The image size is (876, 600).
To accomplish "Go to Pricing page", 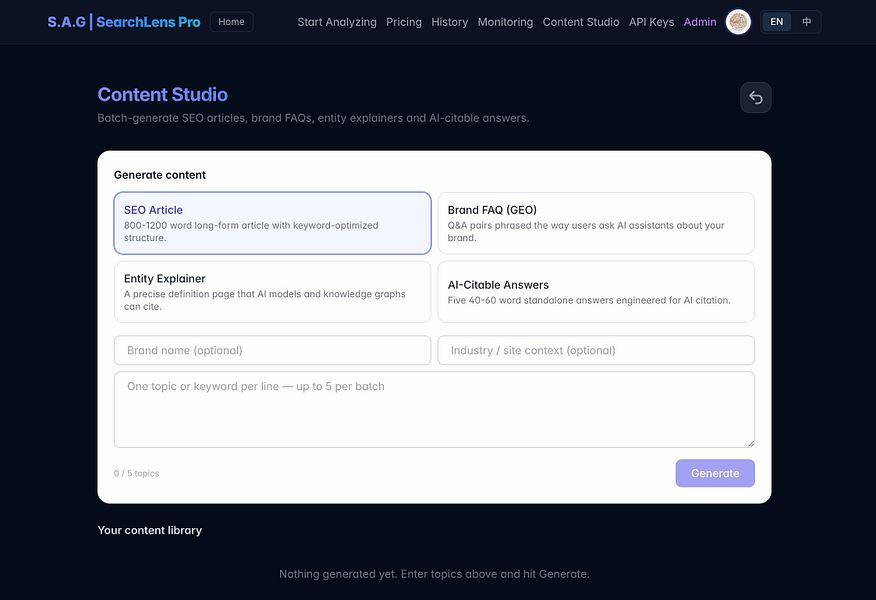I will tap(404, 22).
